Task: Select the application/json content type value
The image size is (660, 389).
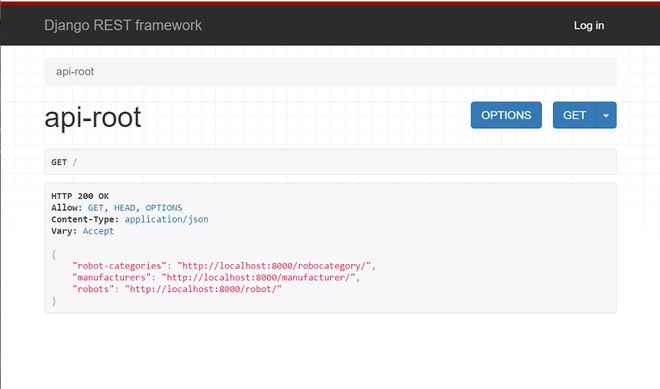Action: tap(166, 219)
